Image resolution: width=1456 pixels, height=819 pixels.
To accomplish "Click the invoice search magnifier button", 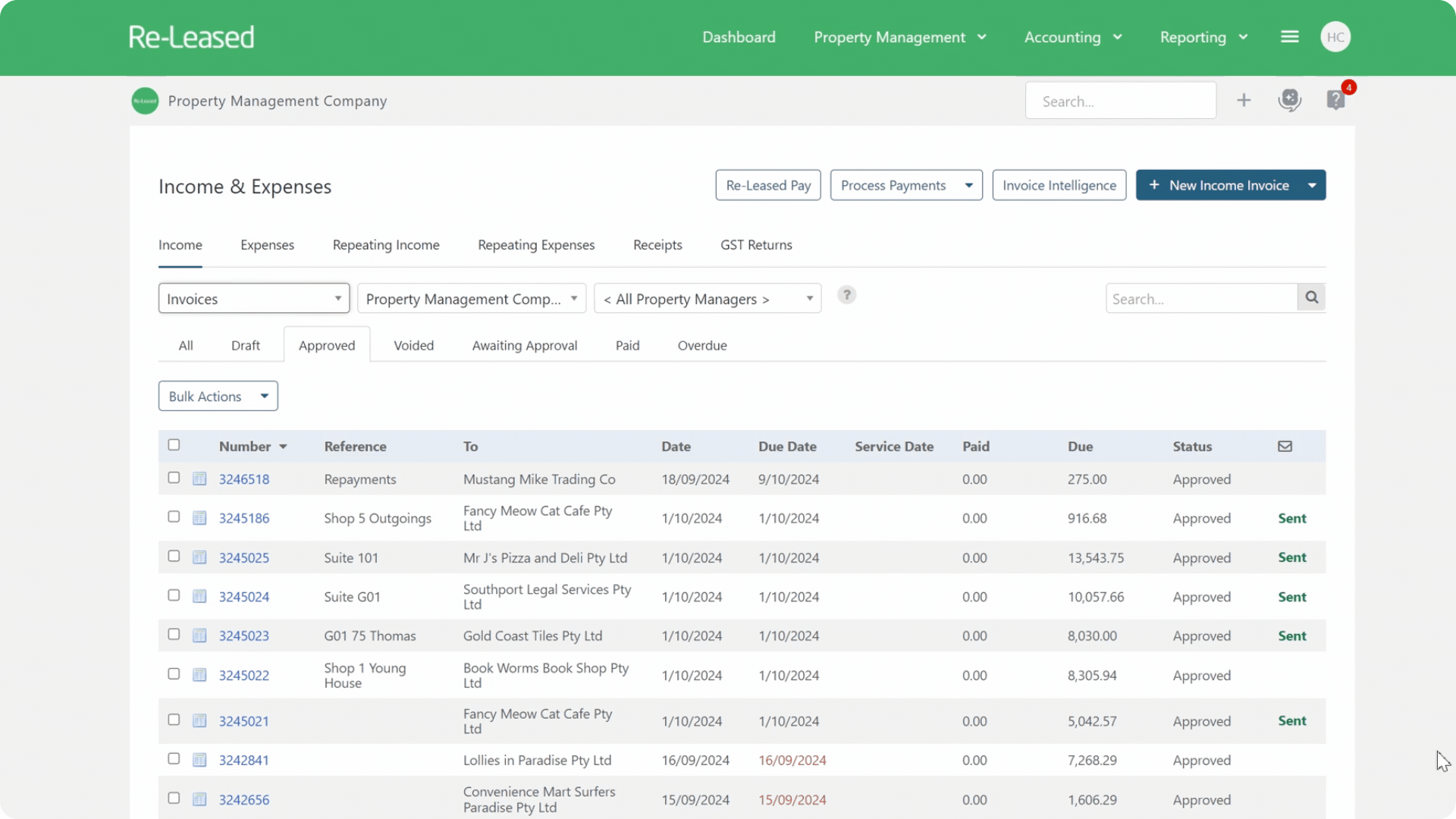I will point(1311,298).
